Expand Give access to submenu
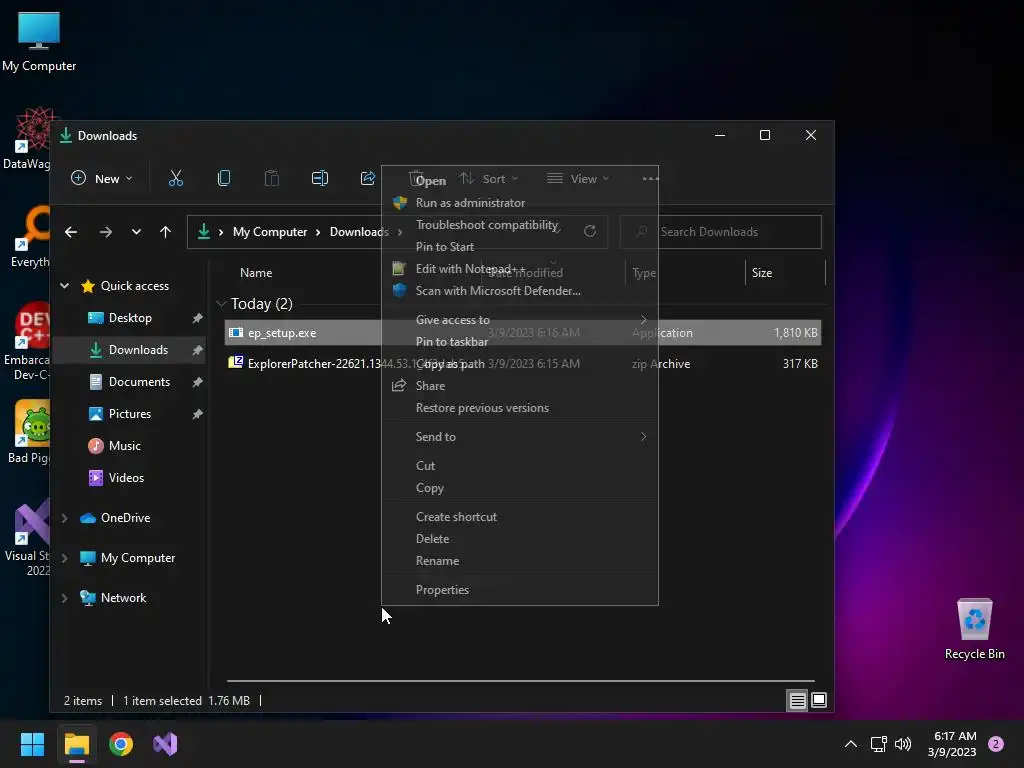 point(520,320)
